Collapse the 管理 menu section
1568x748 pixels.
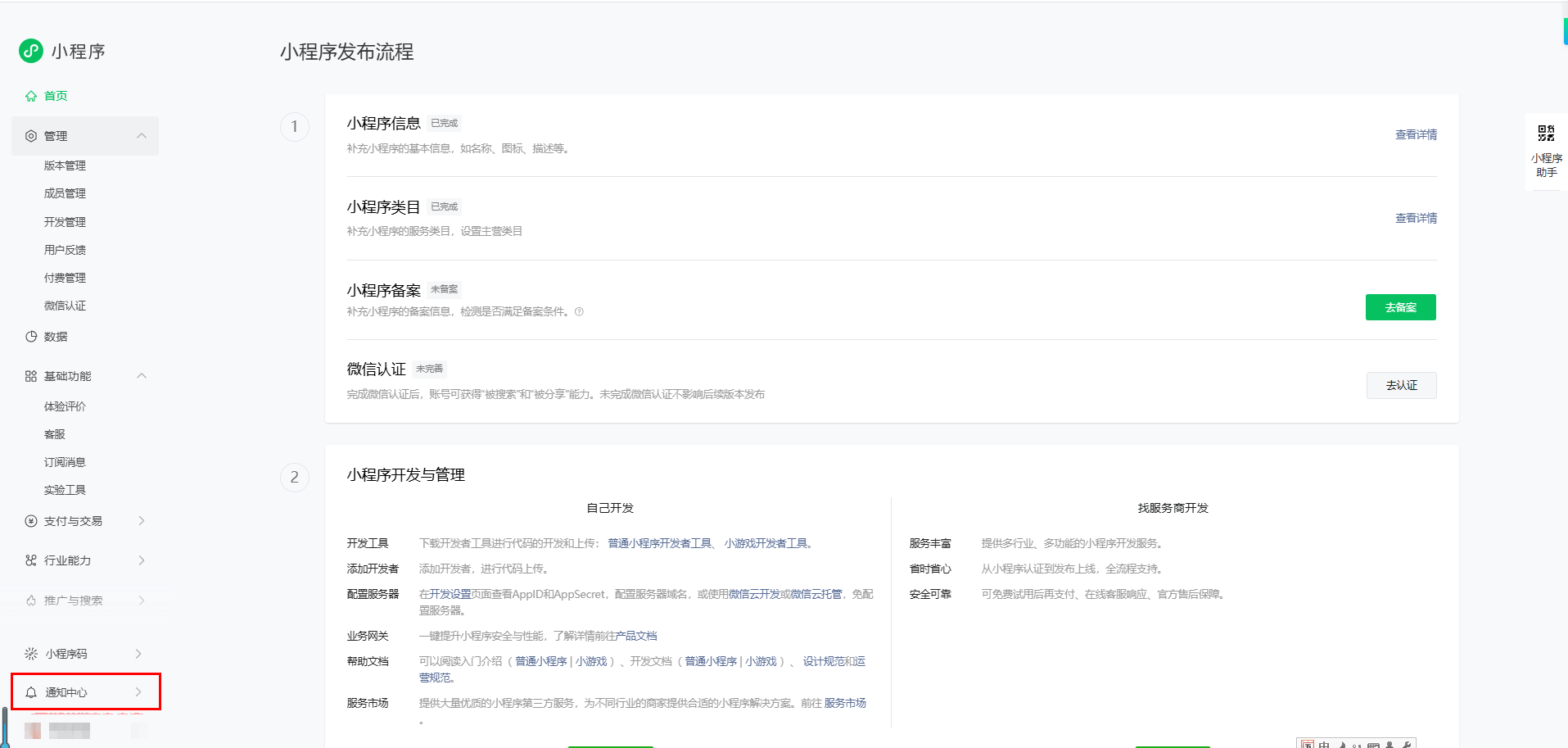(x=142, y=136)
